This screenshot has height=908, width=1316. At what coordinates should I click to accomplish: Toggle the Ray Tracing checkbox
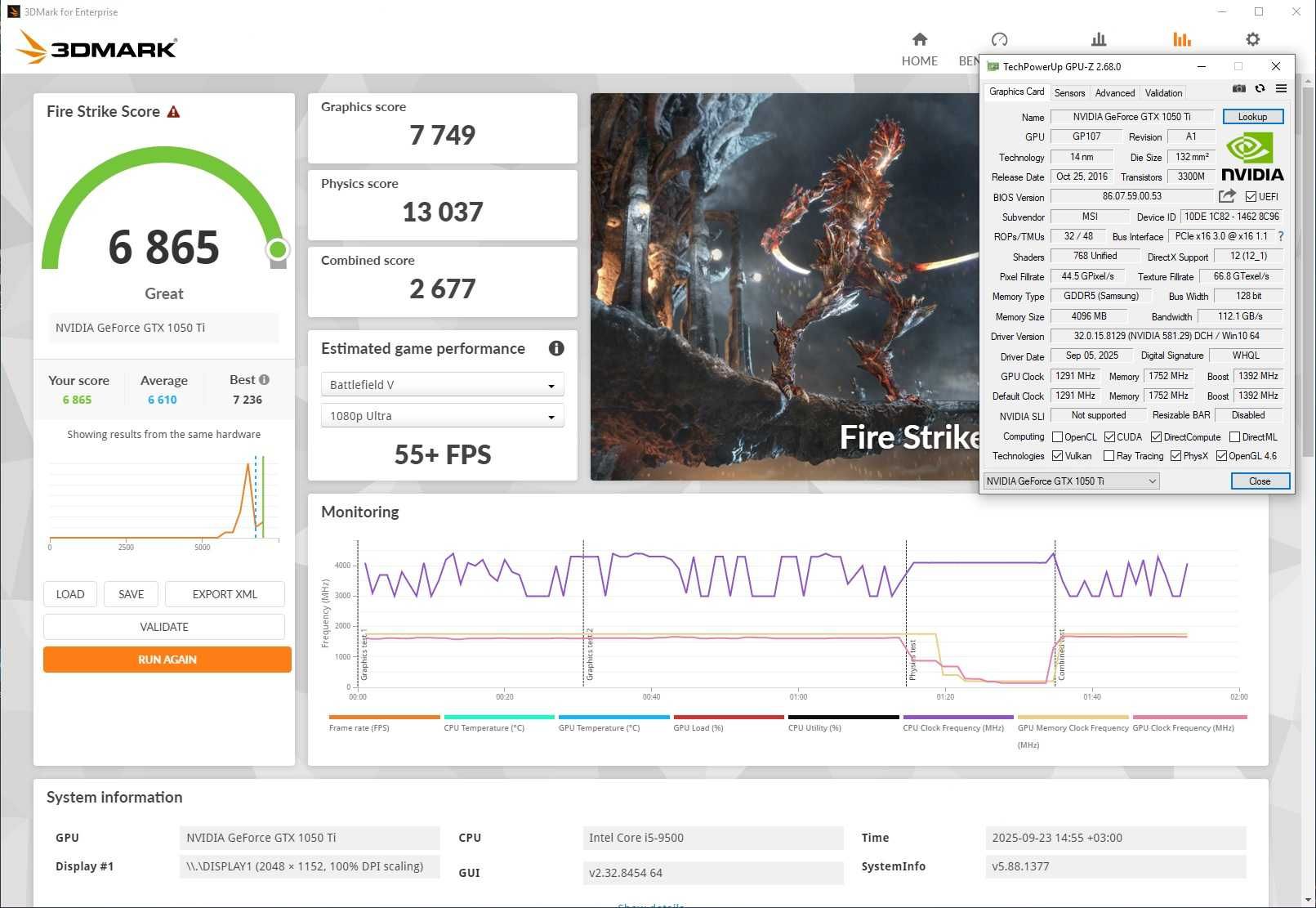pyautogui.click(x=1109, y=456)
